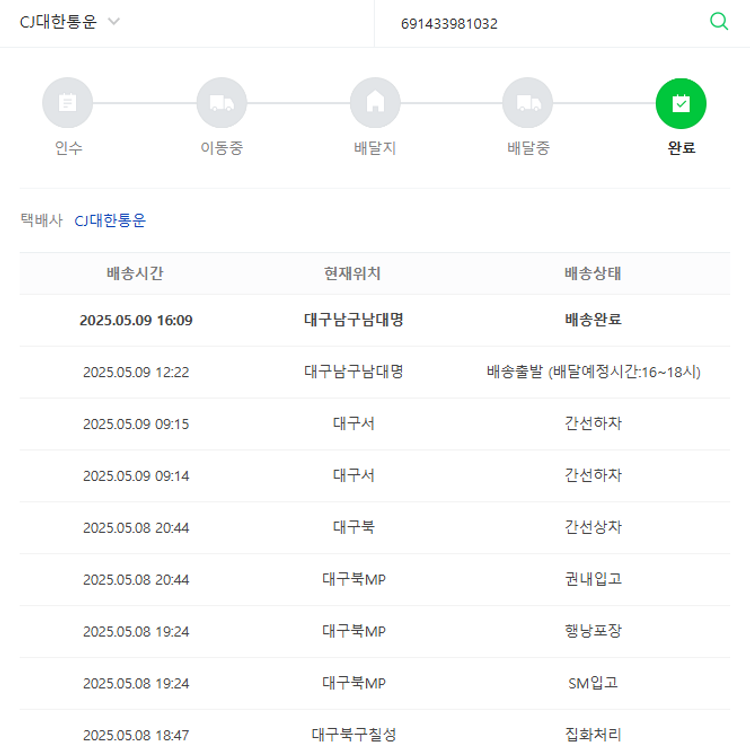Click the 배송시간 column header
The width and height of the screenshot is (750, 756).
pyautogui.click(x=136, y=273)
